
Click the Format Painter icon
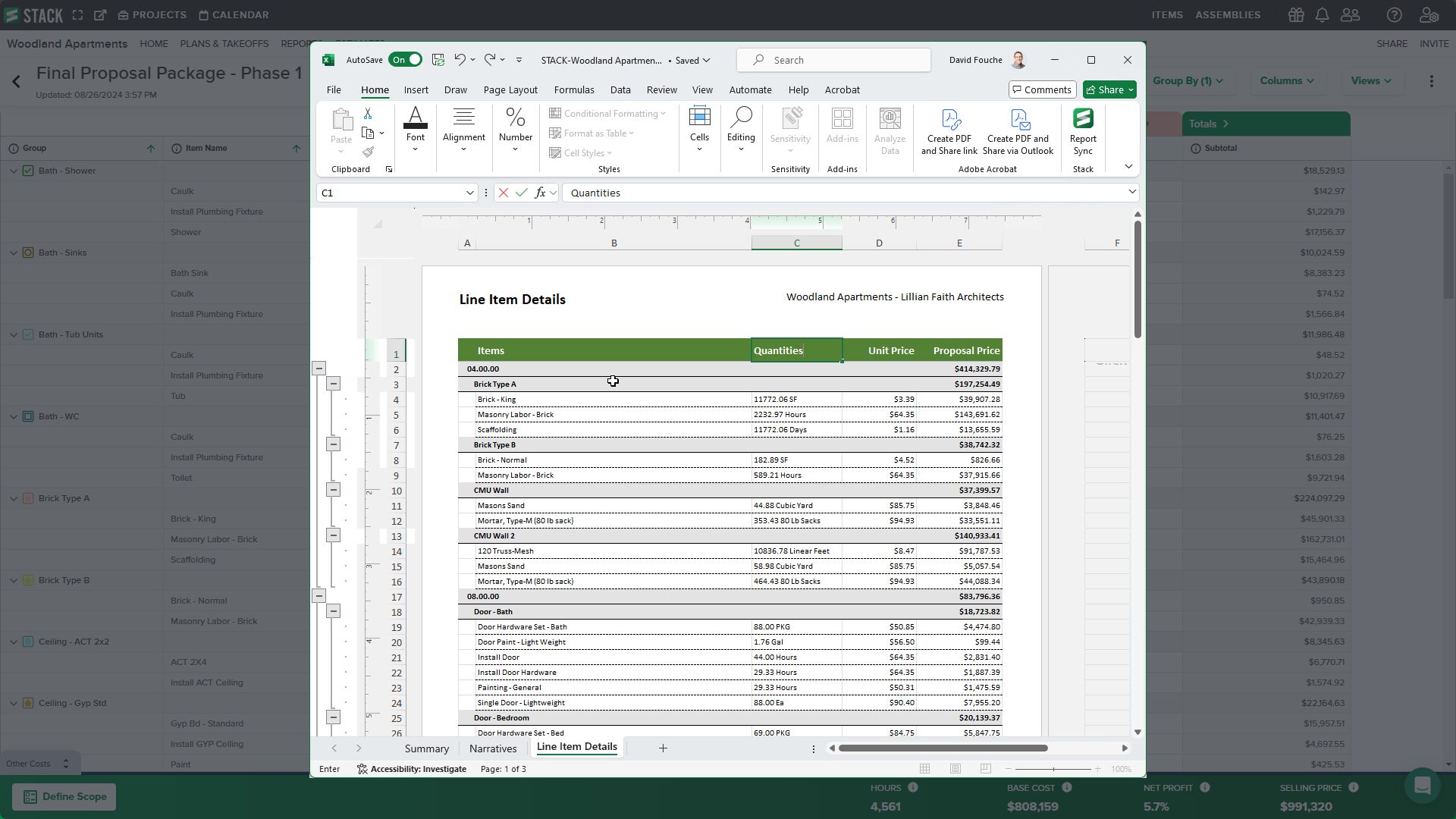click(x=369, y=152)
